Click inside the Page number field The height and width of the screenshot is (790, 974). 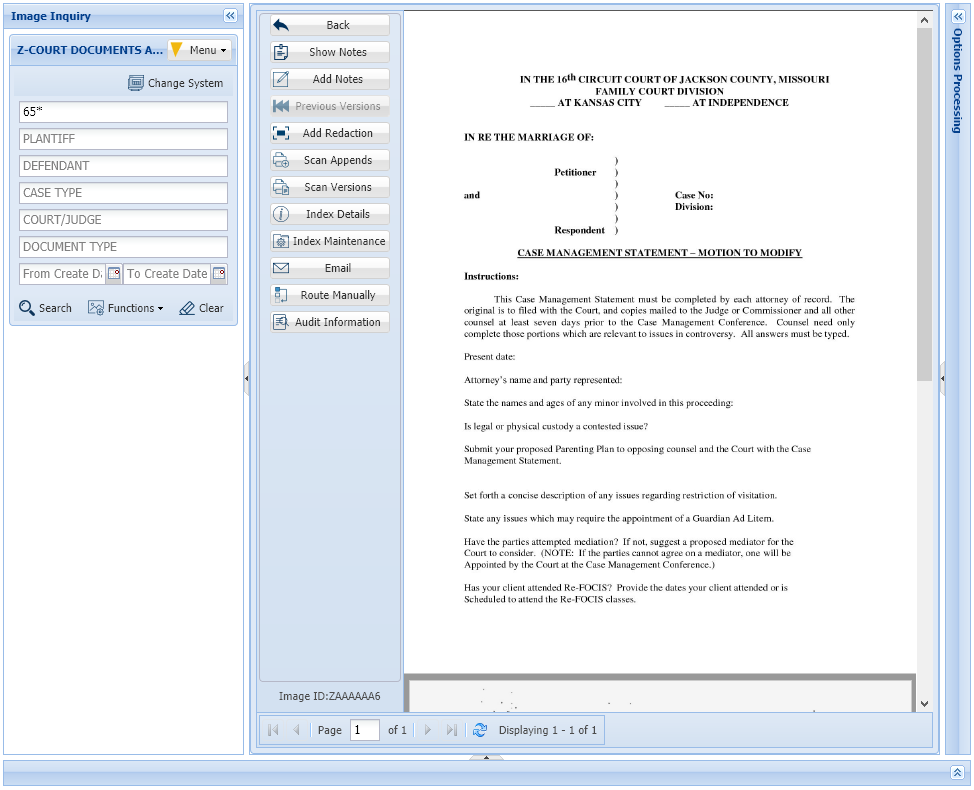pos(364,730)
